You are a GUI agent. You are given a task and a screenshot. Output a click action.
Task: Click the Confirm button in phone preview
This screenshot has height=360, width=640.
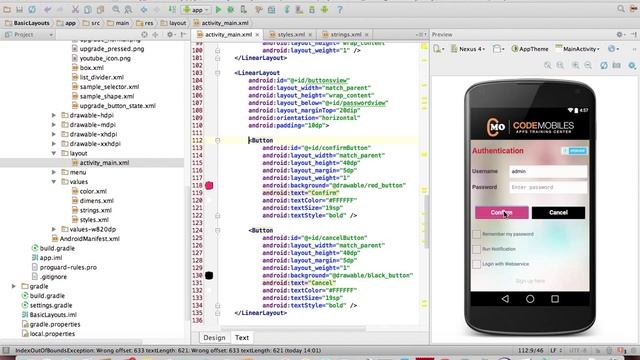click(x=502, y=213)
